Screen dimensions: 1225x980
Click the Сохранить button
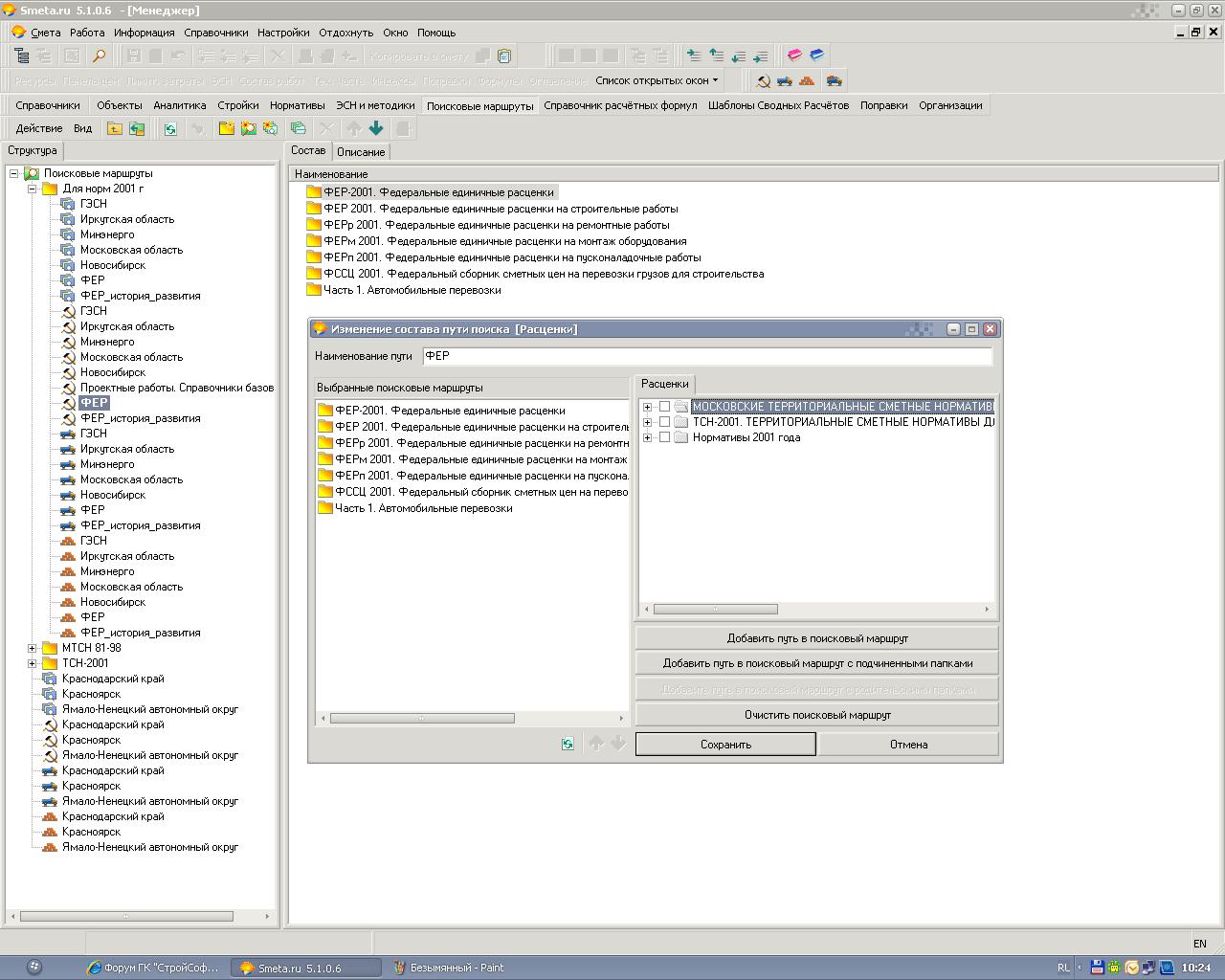tap(725, 745)
